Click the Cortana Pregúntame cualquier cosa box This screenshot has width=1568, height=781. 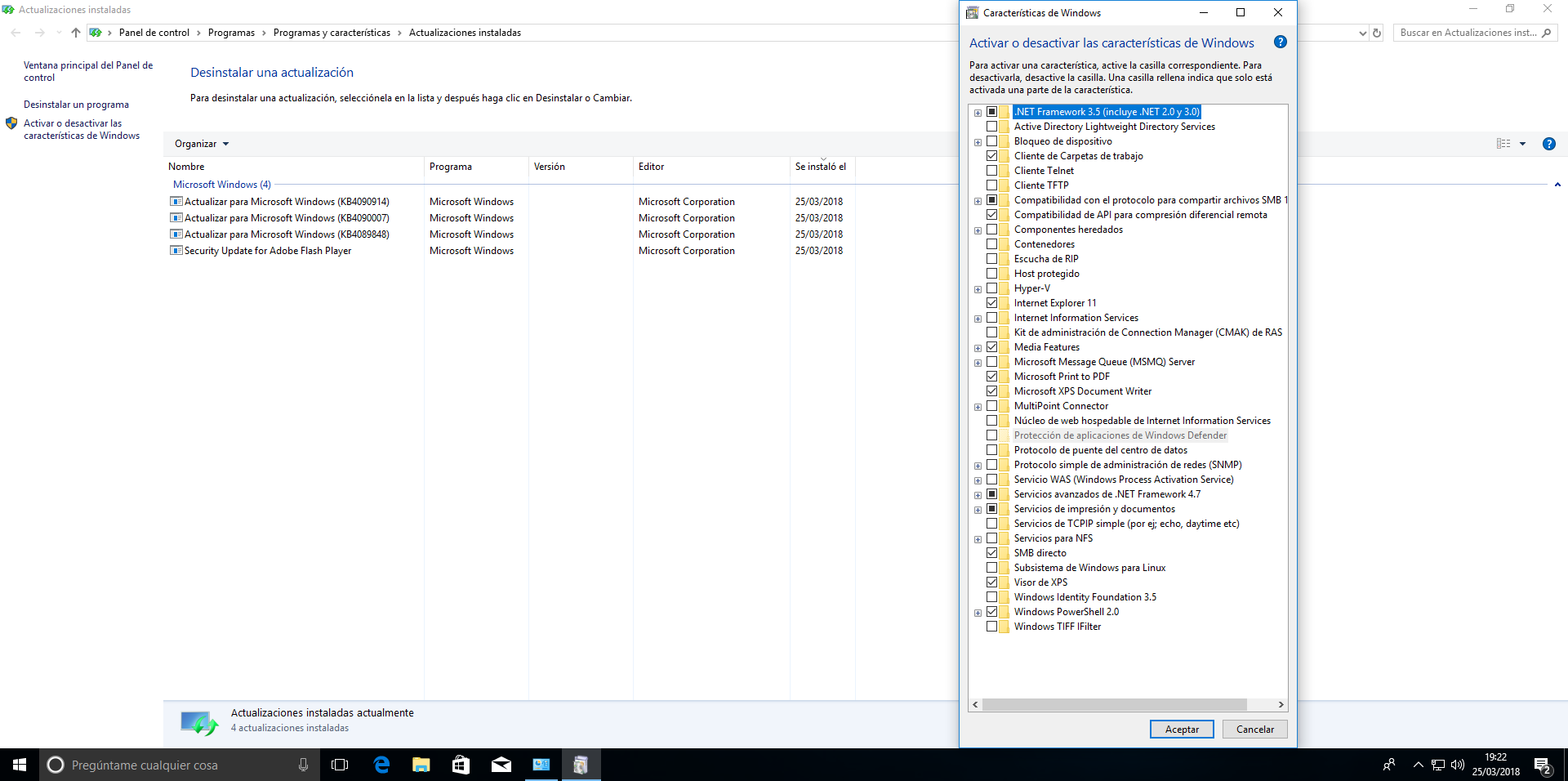point(180,765)
